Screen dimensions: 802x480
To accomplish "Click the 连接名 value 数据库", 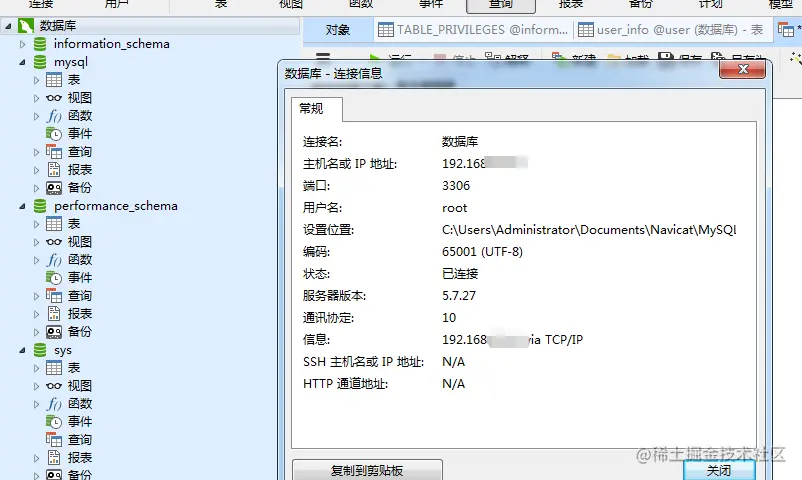I will [x=460, y=142].
